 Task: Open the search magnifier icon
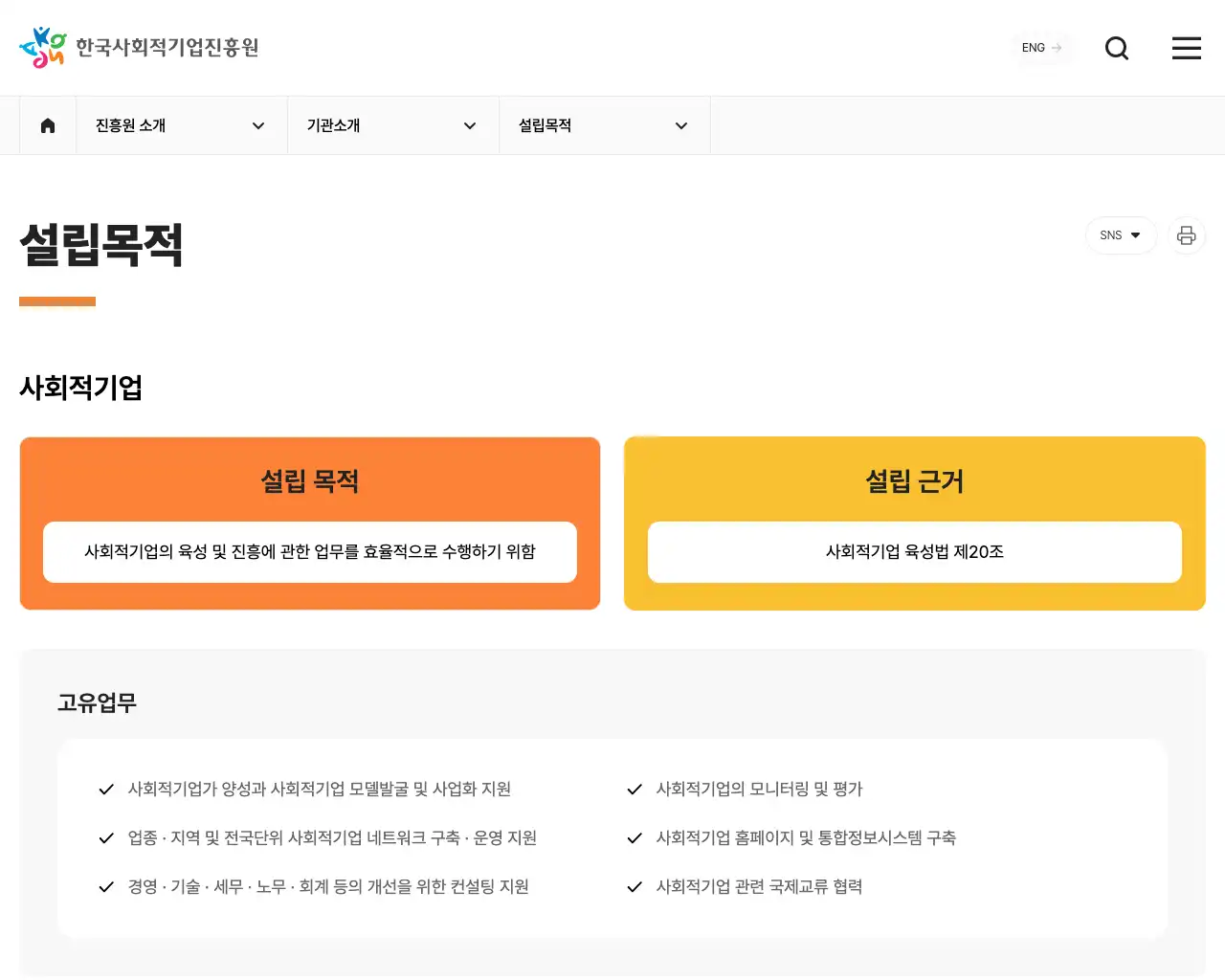(x=1117, y=48)
